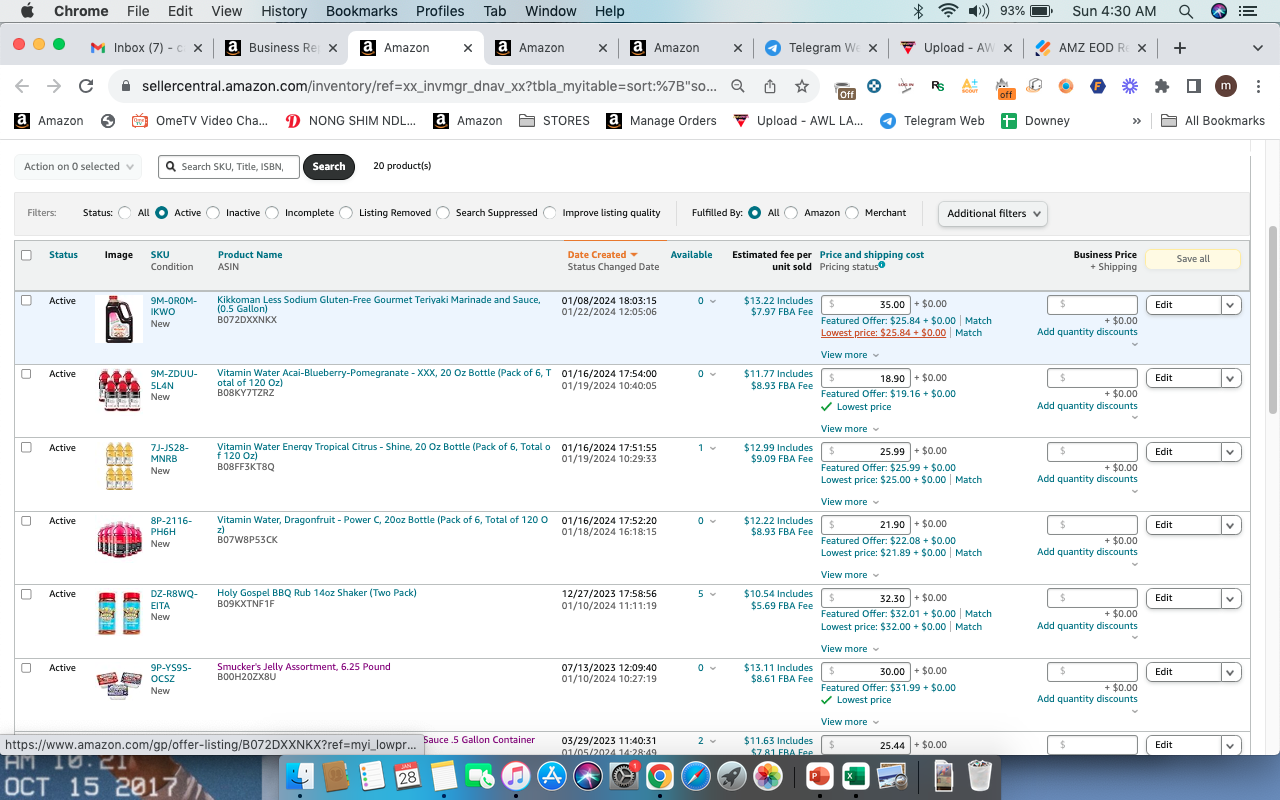The image size is (1280, 800).
Task: Open the 'Additional filters' dropdown
Action: (x=992, y=213)
